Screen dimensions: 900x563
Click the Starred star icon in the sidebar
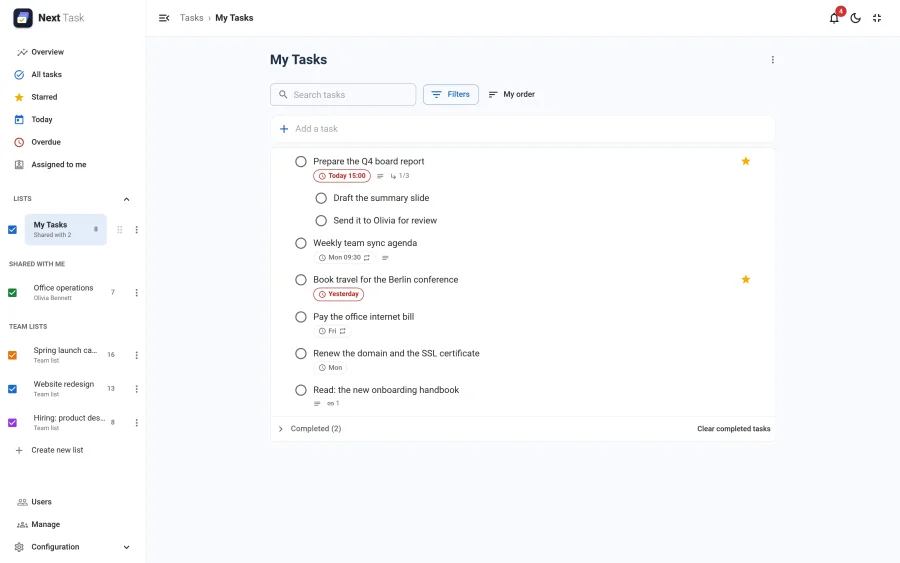click(19, 97)
